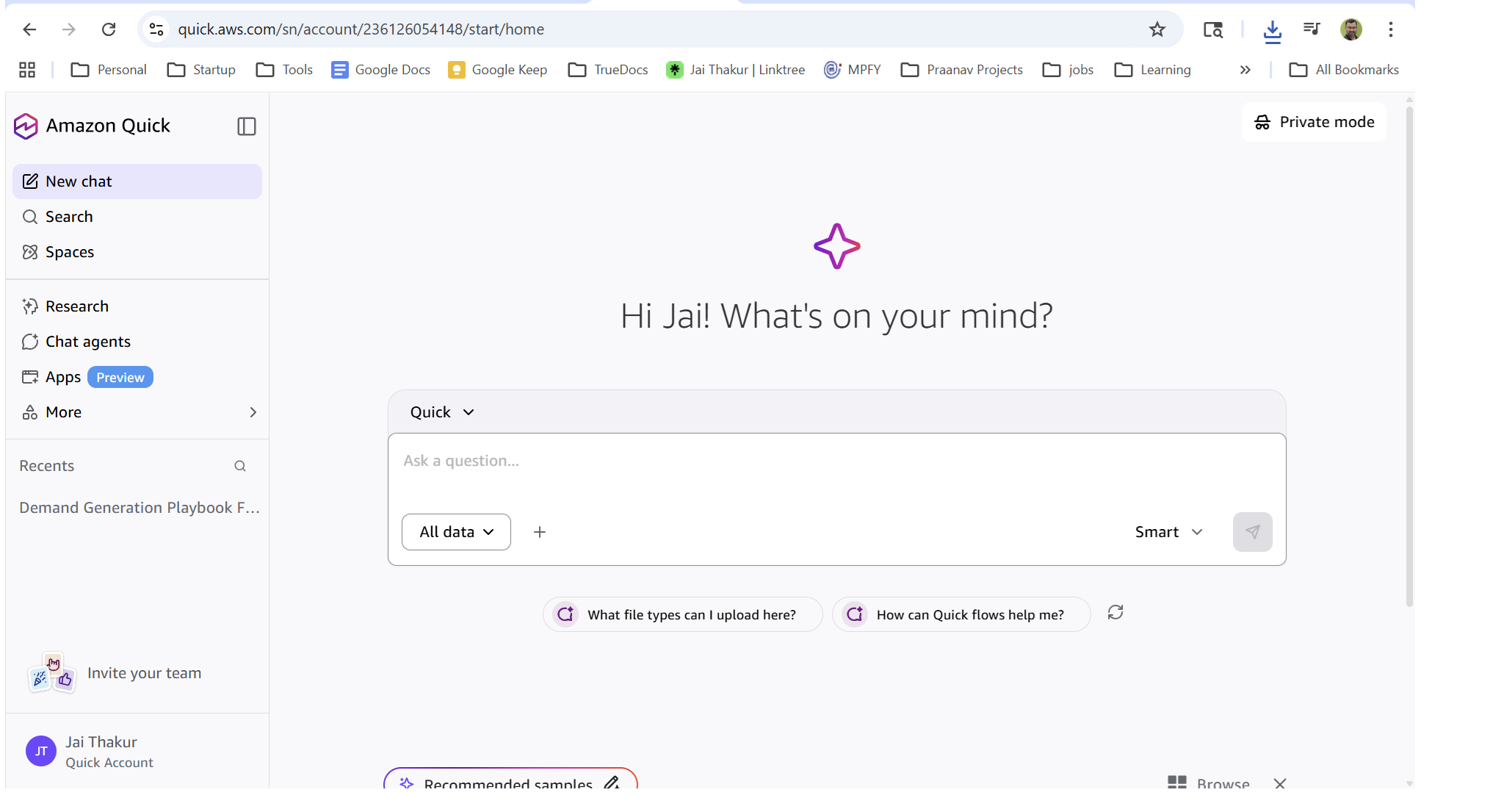1512x809 pixels.
Task: Click the plus icon to add attachment
Action: (540, 532)
